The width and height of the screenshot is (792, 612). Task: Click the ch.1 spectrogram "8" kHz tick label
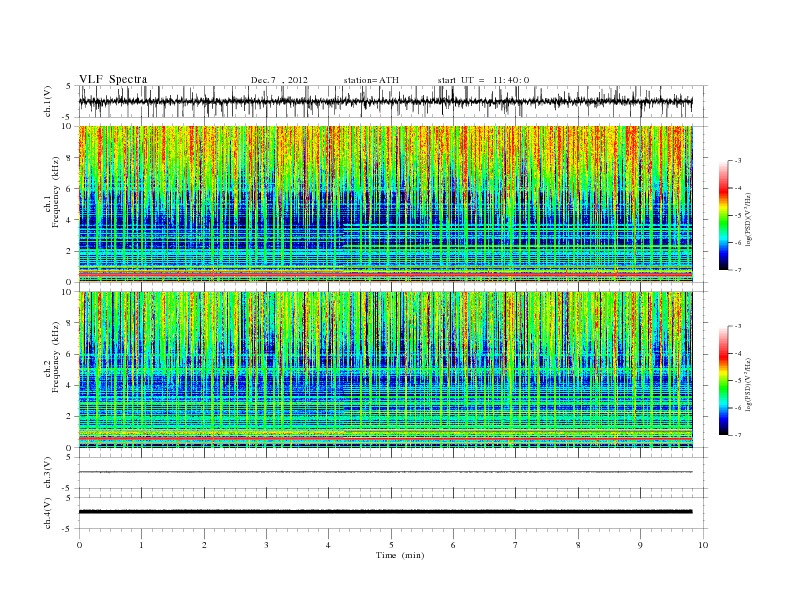(70, 158)
